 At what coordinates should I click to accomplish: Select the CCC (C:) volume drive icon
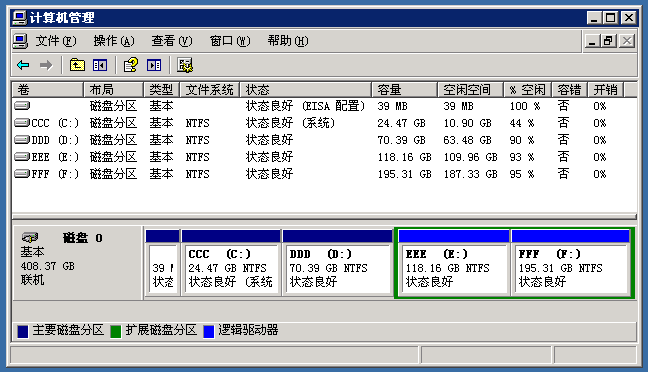click(22, 123)
